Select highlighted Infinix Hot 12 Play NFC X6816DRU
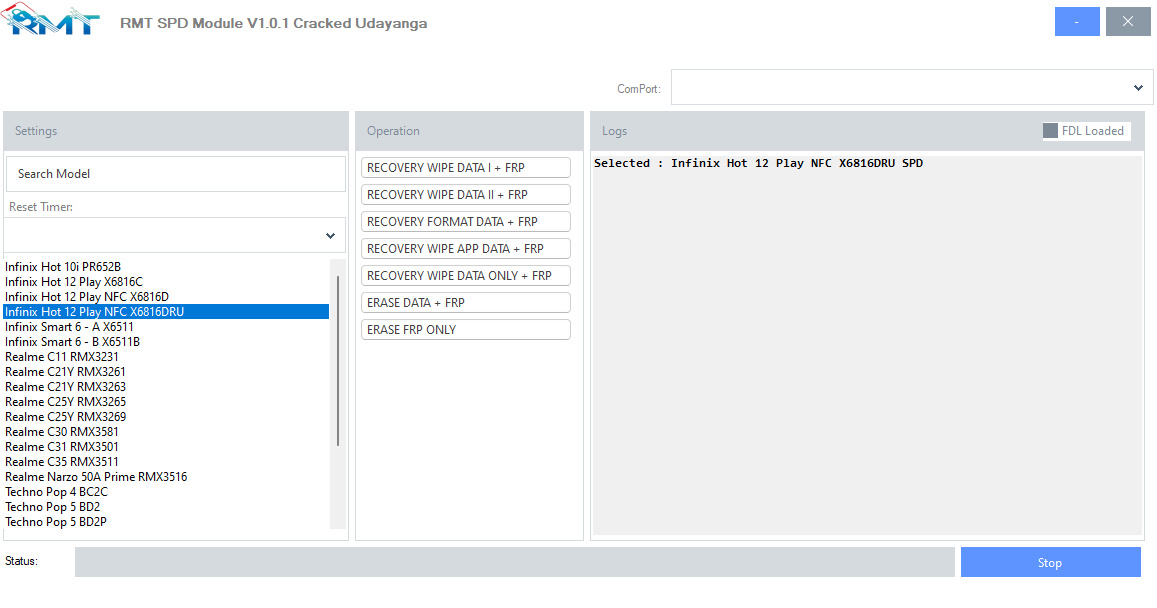This screenshot has height=608, width=1157. (166, 311)
